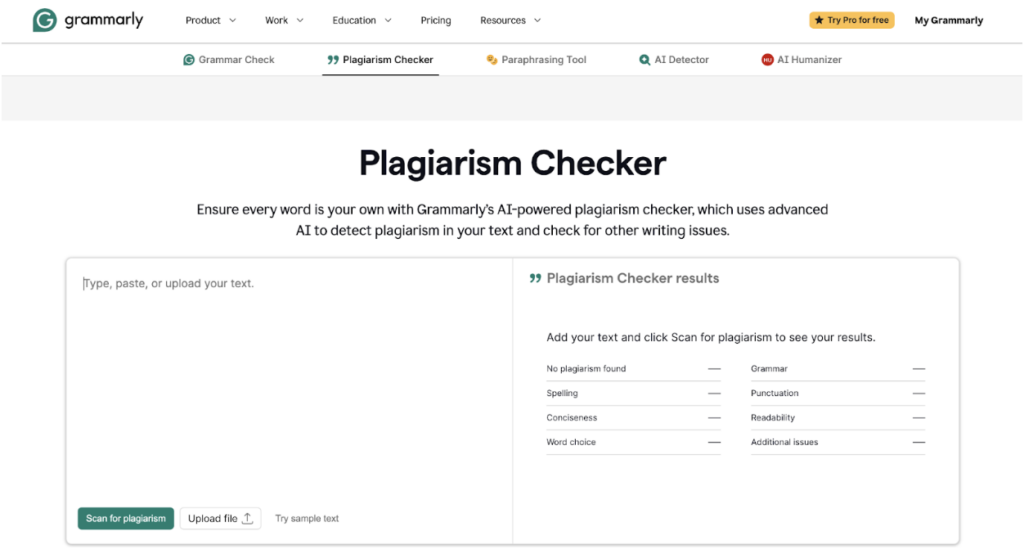Expand the Resources dropdown chevron
The image size is (1024, 558).
pyautogui.click(x=537, y=20)
